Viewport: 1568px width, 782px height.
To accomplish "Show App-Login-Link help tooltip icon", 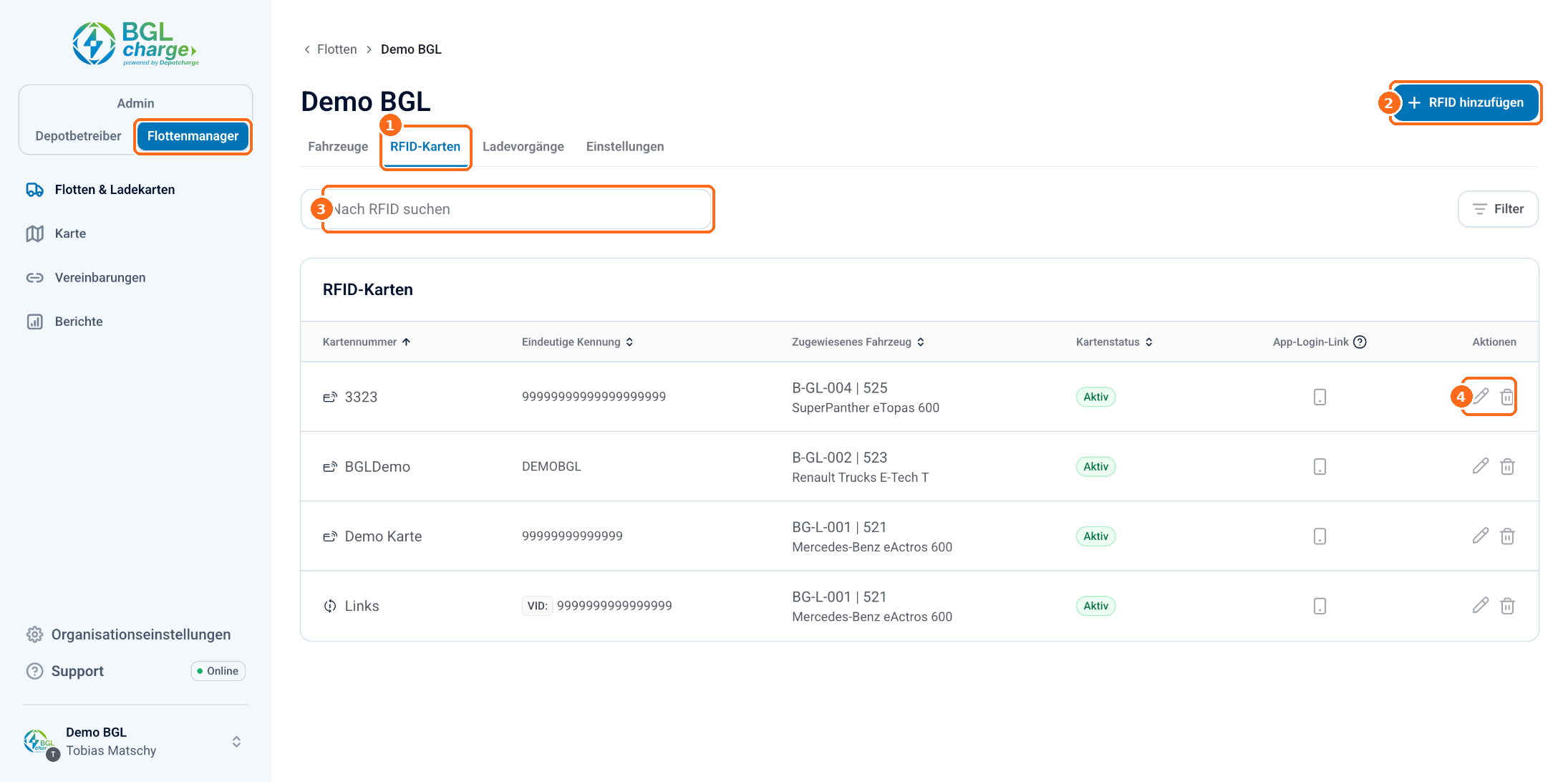I will pyautogui.click(x=1360, y=342).
